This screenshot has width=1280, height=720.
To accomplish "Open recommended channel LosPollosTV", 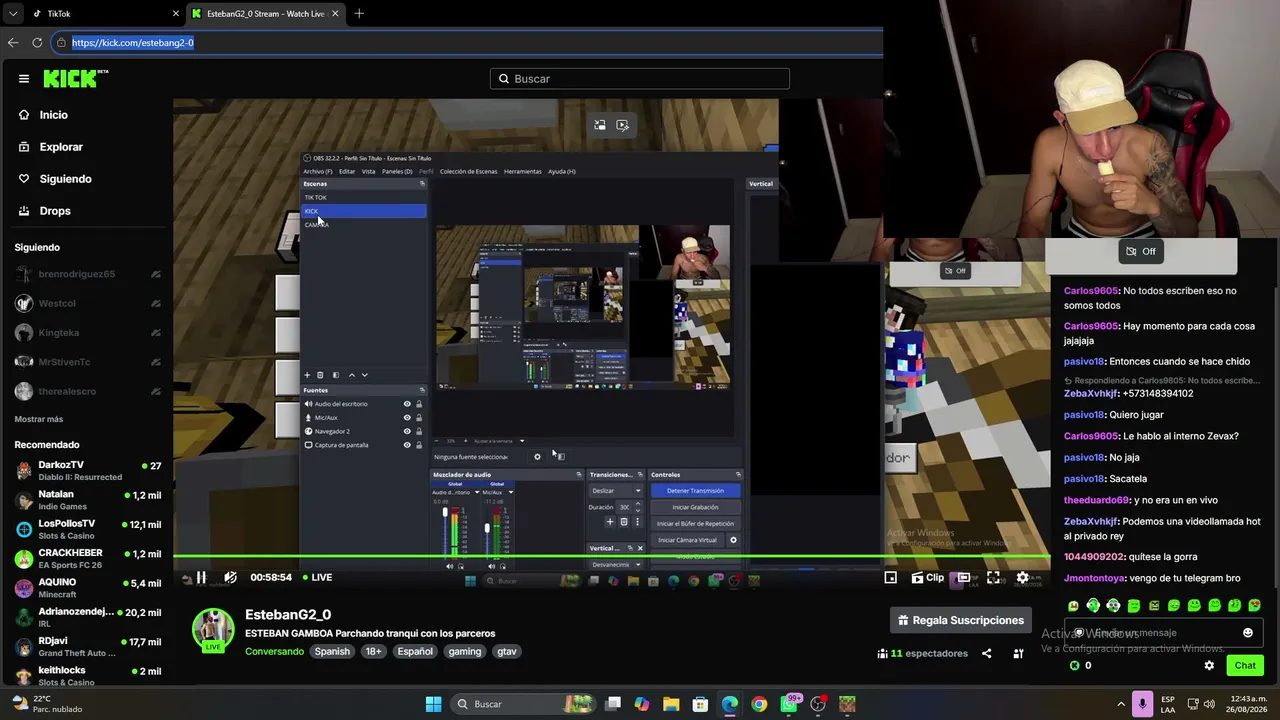I will pos(87,529).
